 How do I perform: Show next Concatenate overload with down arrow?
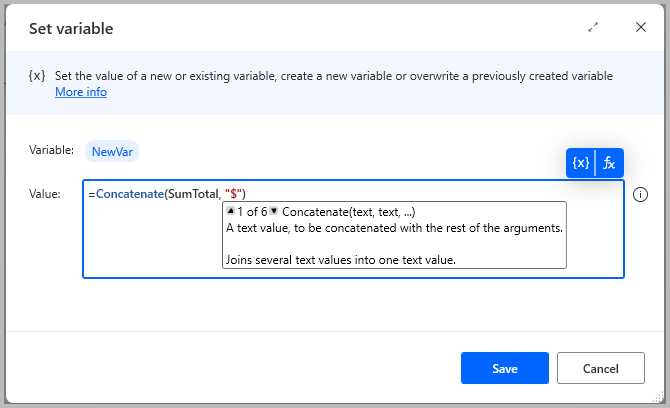pos(274,212)
